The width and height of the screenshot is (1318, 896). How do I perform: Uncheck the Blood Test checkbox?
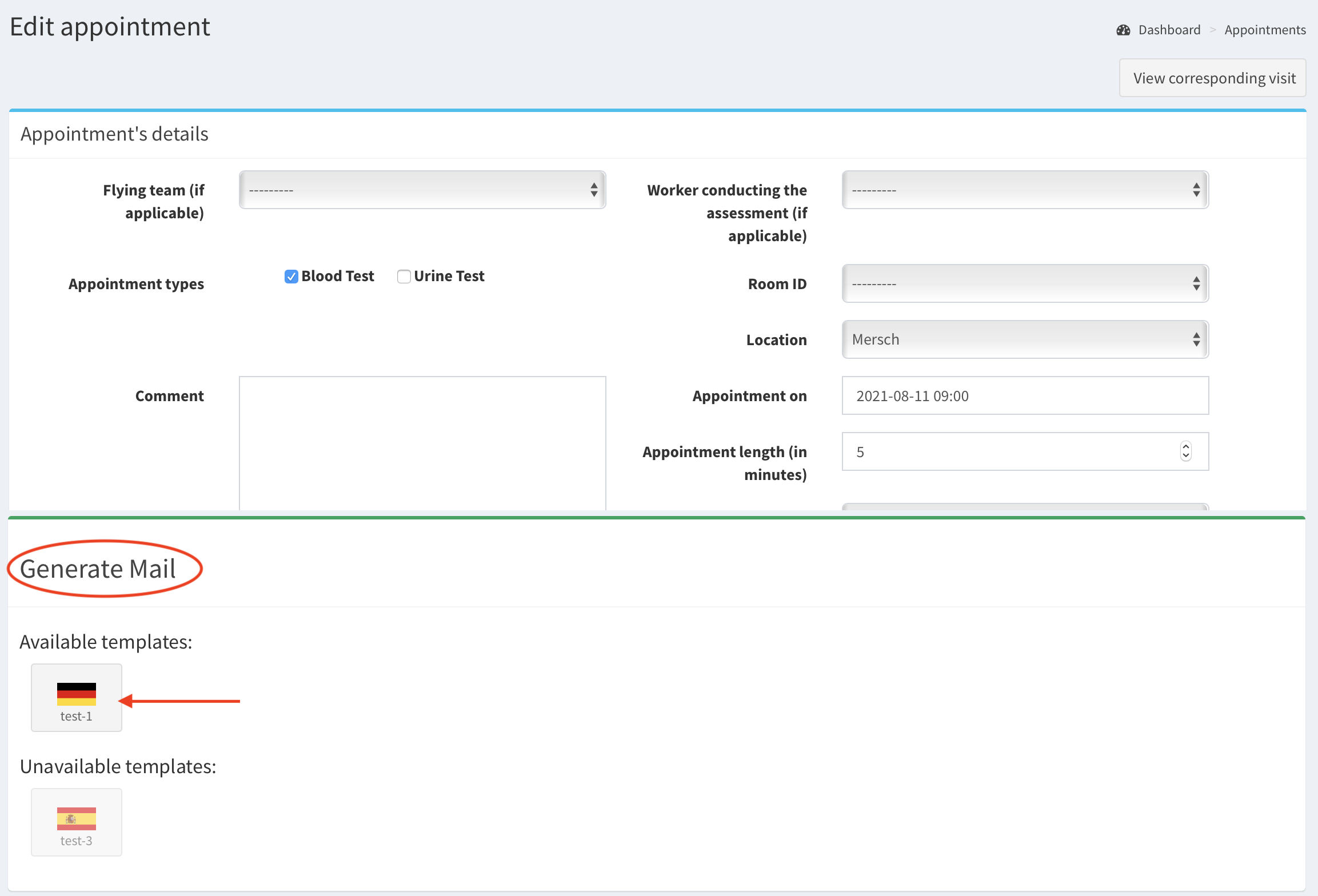tap(291, 277)
